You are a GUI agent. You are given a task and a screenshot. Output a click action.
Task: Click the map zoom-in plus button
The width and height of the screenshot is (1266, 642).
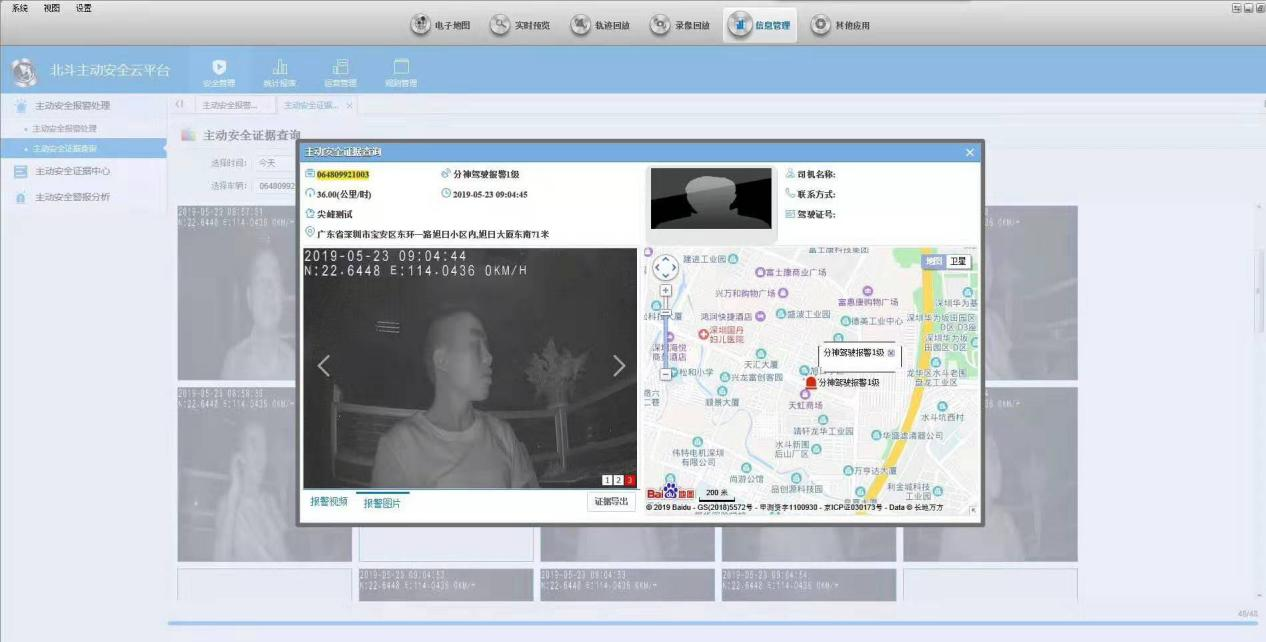tap(666, 291)
